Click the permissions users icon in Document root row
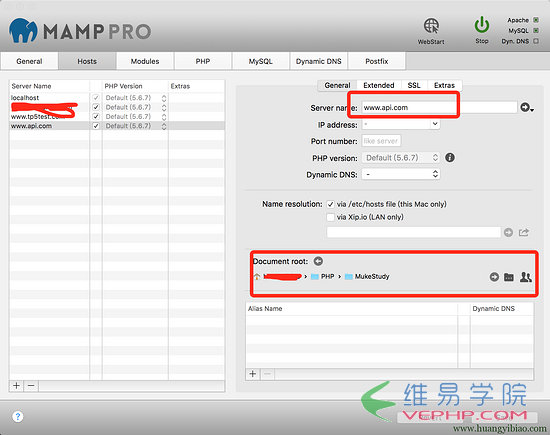Screen dimensions: 550x435 point(525,277)
